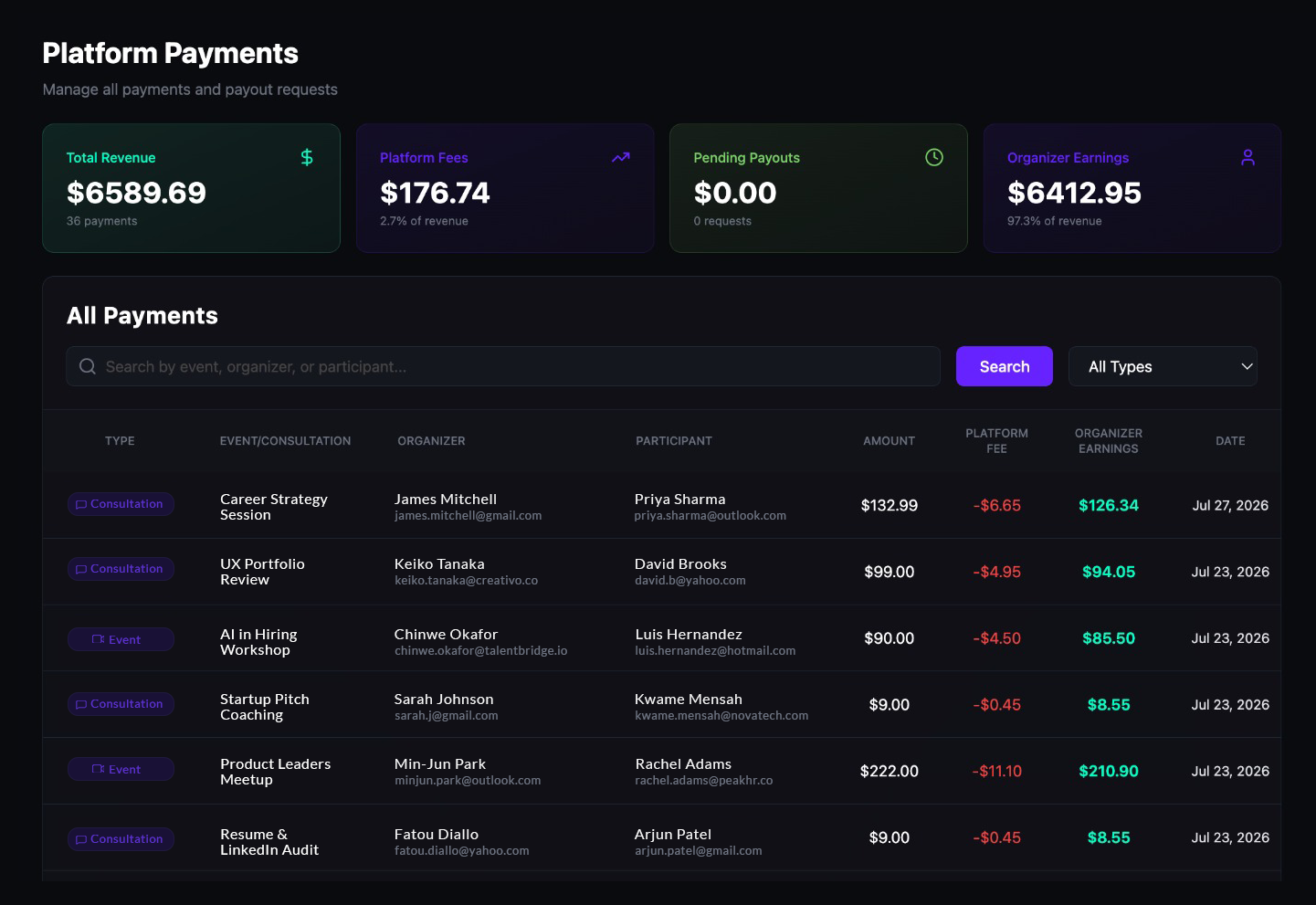Click the Type column header
The width and height of the screenshot is (1316, 905).
pos(120,441)
